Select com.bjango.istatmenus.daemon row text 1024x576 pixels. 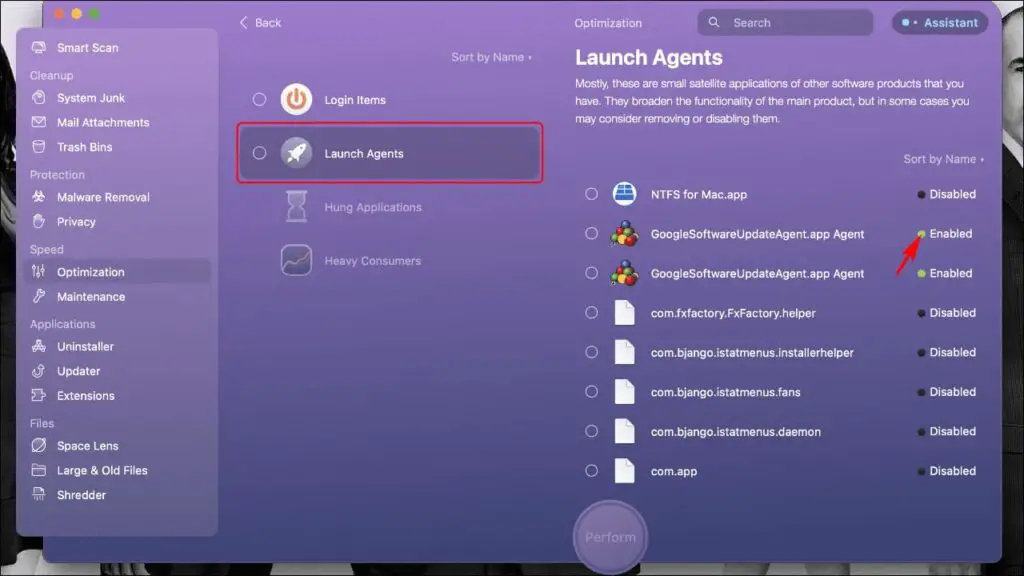(x=735, y=432)
